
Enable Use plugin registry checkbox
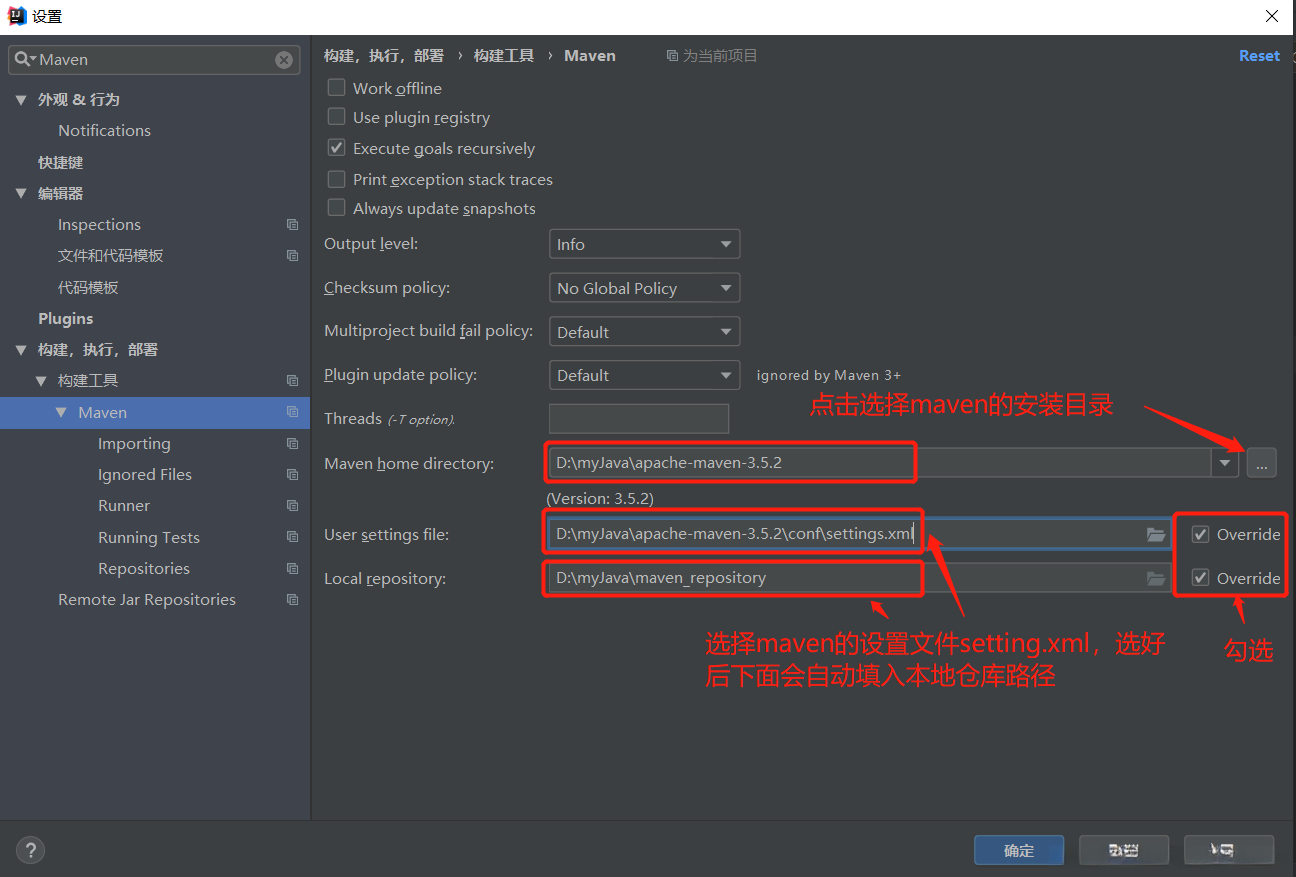click(336, 117)
